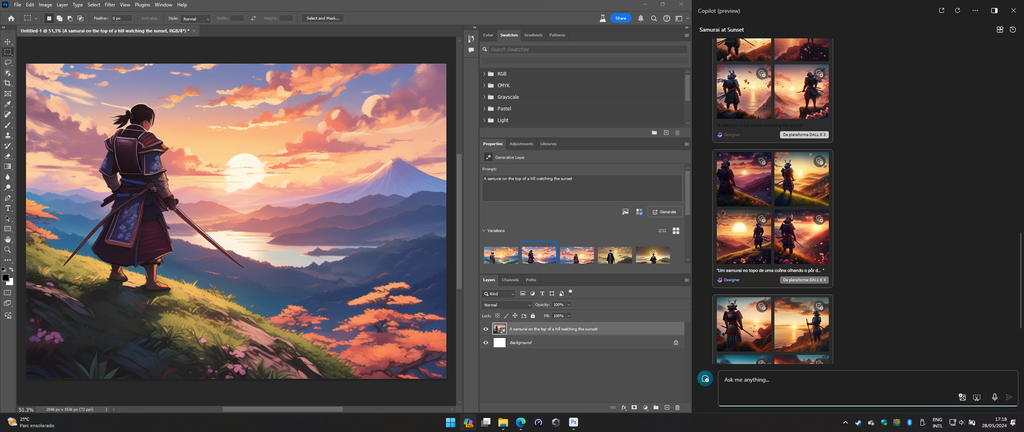Expand the RGB swatch folder
The image size is (1024, 432).
(x=484, y=74)
